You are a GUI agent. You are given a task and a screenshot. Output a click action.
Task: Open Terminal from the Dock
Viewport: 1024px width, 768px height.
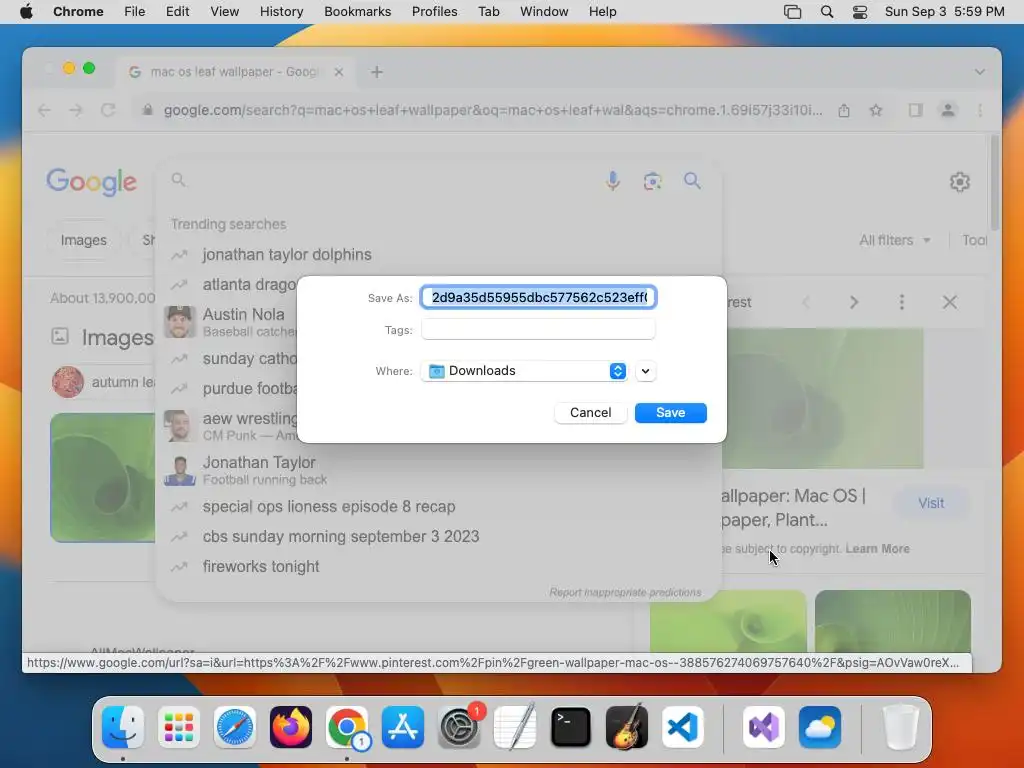click(571, 727)
